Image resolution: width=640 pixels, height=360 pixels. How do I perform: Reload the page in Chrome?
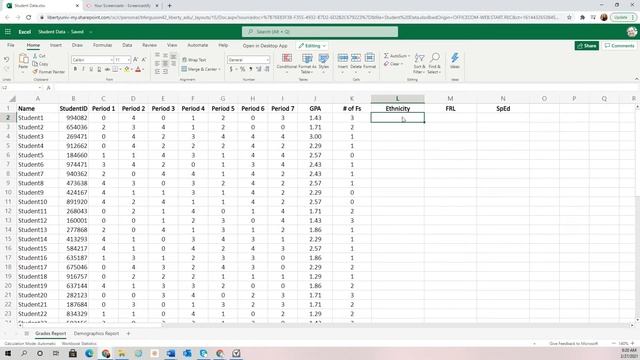(x=29, y=17)
